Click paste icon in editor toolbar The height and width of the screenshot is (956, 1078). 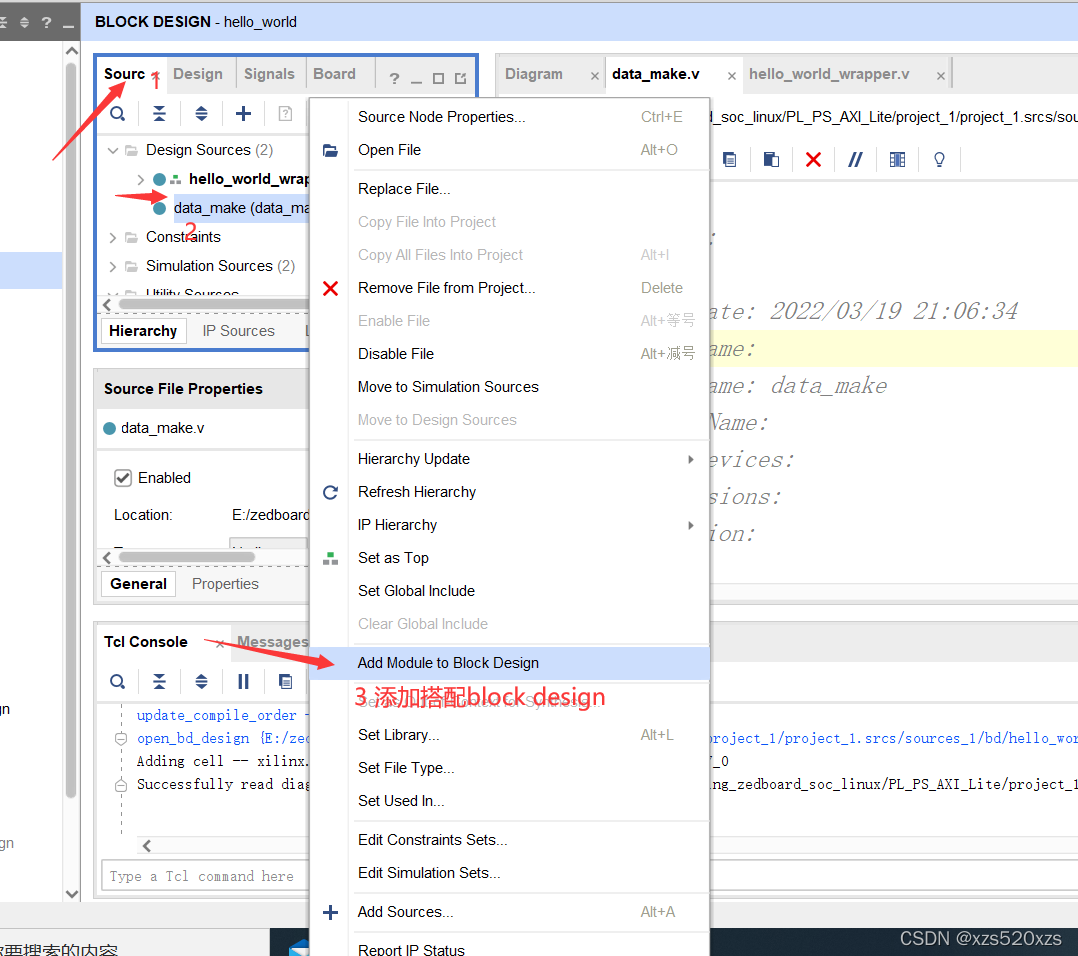pos(771,159)
